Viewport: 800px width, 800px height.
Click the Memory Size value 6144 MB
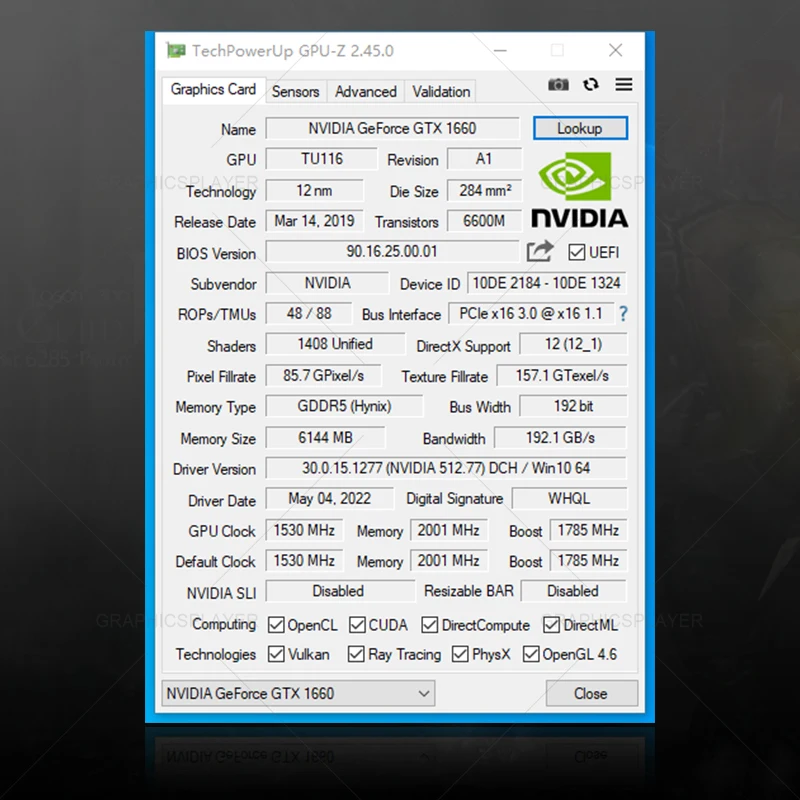pos(326,438)
